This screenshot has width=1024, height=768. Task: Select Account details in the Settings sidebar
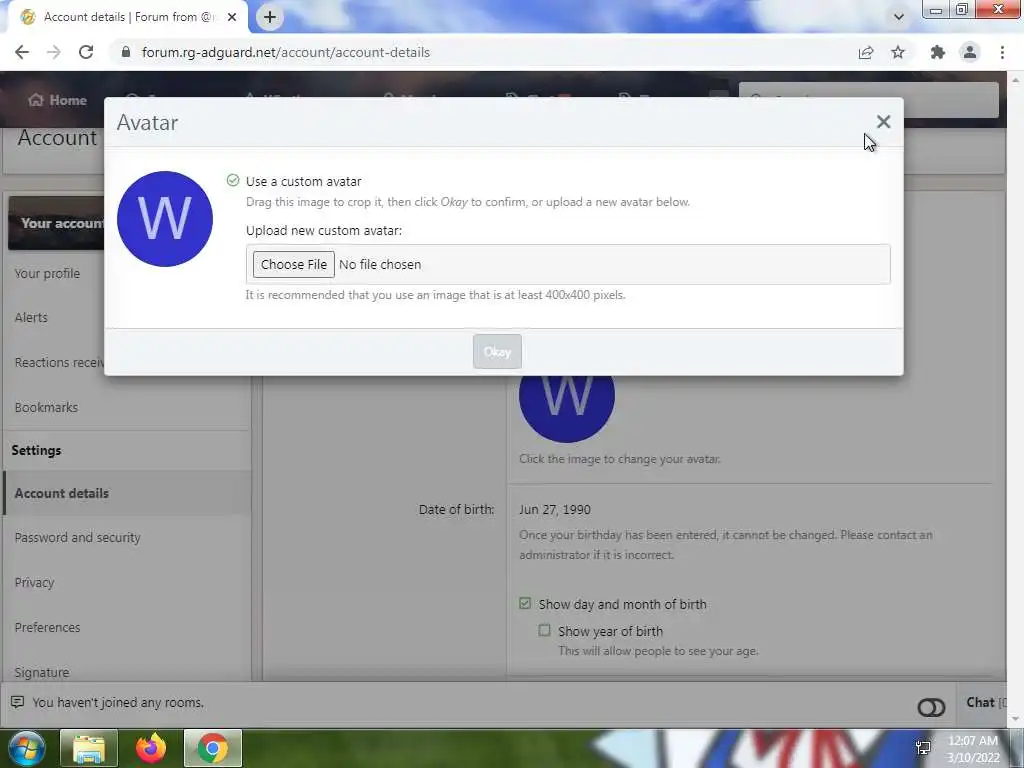[x=128, y=493]
